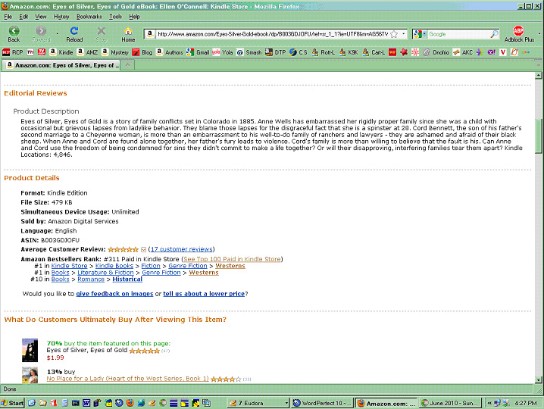This screenshot has height=409, width=544.
Task: Open the 17 customer reviews link
Action: 181,249
